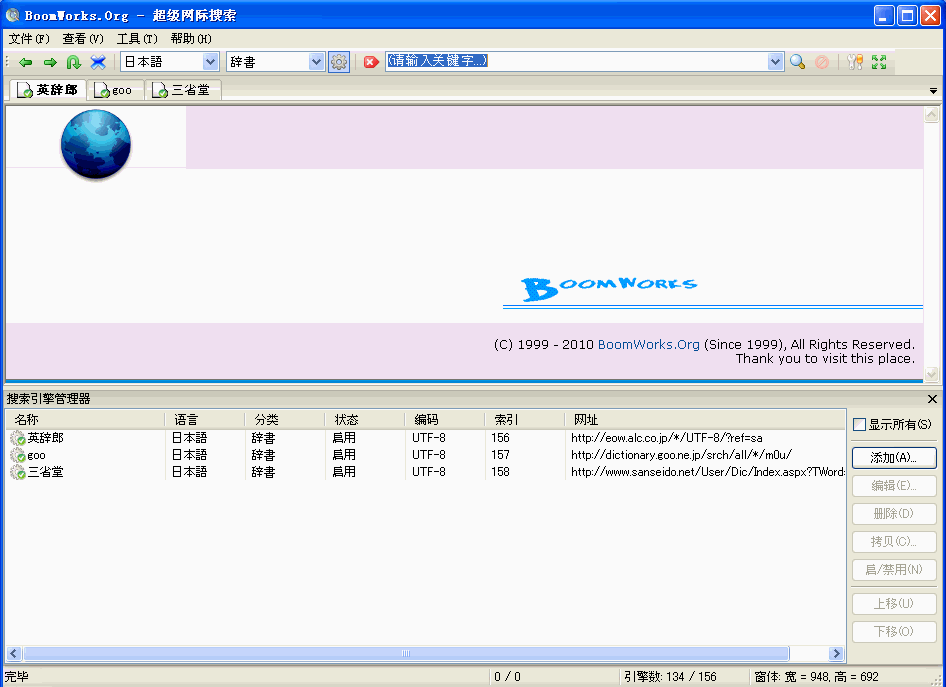The height and width of the screenshot is (687, 946).
Task: Switch to the 三省堂 tab
Action: pyautogui.click(x=183, y=90)
